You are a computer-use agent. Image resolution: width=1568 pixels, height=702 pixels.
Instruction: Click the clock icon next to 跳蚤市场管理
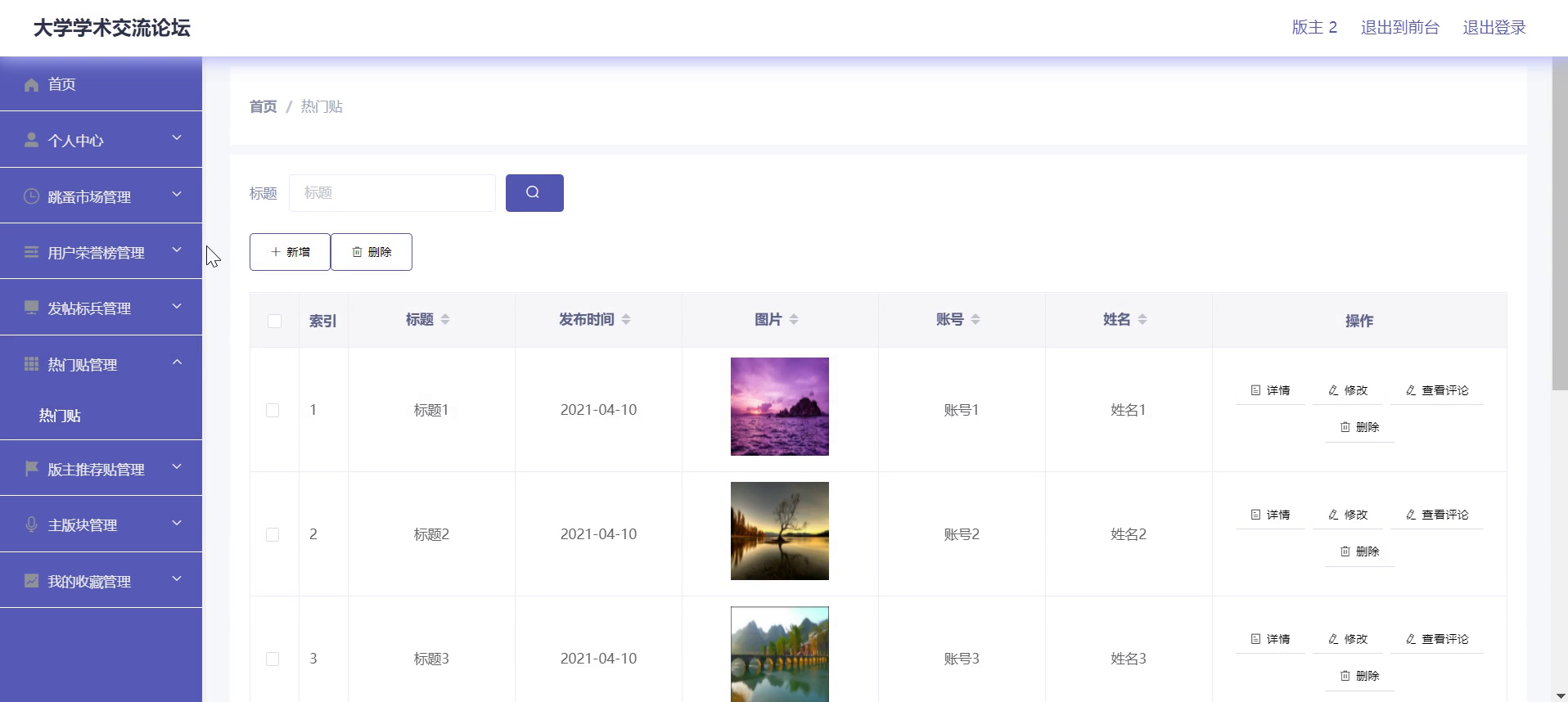tap(31, 196)
